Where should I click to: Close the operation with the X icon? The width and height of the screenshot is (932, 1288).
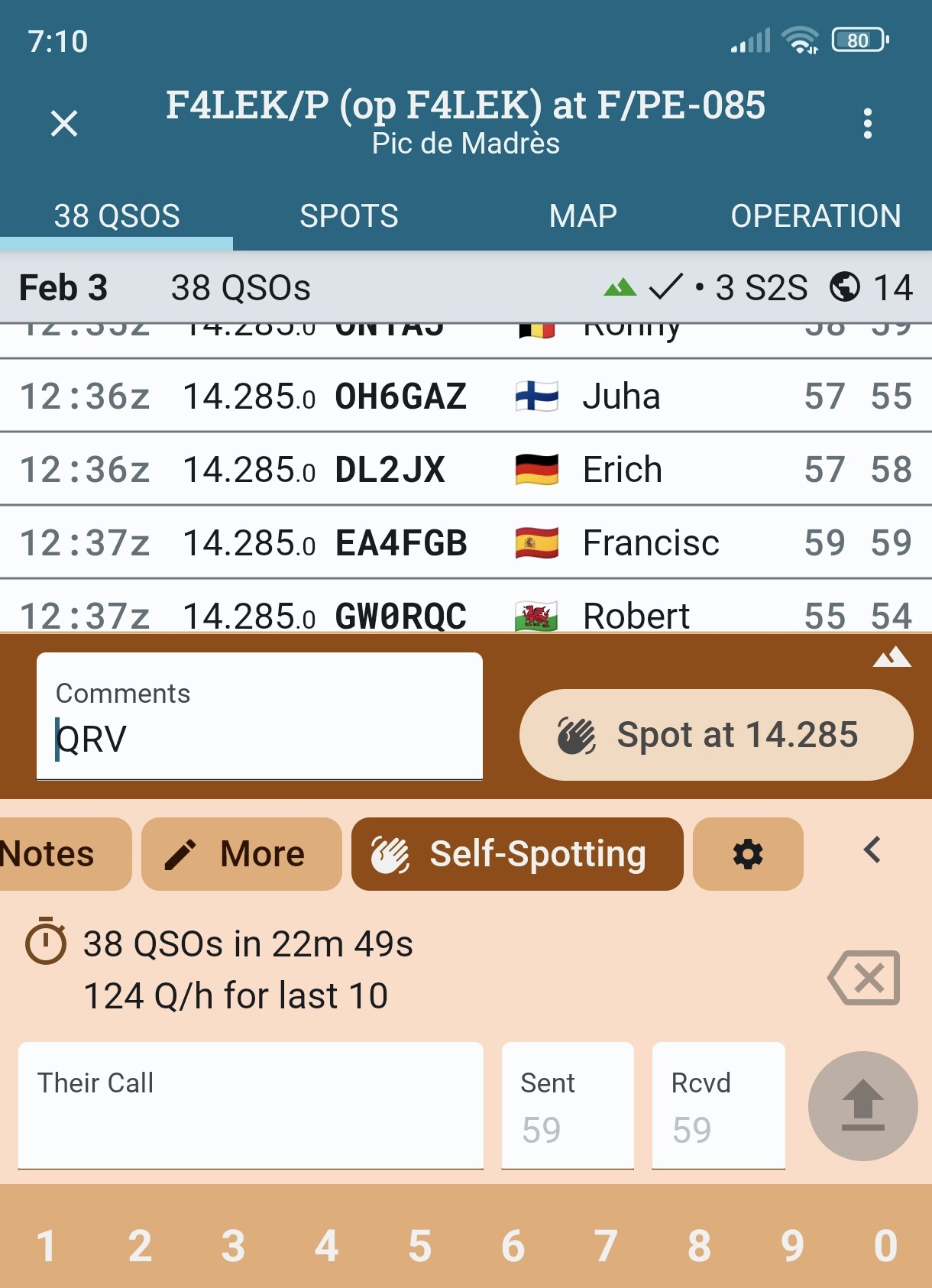coord(64,123)
